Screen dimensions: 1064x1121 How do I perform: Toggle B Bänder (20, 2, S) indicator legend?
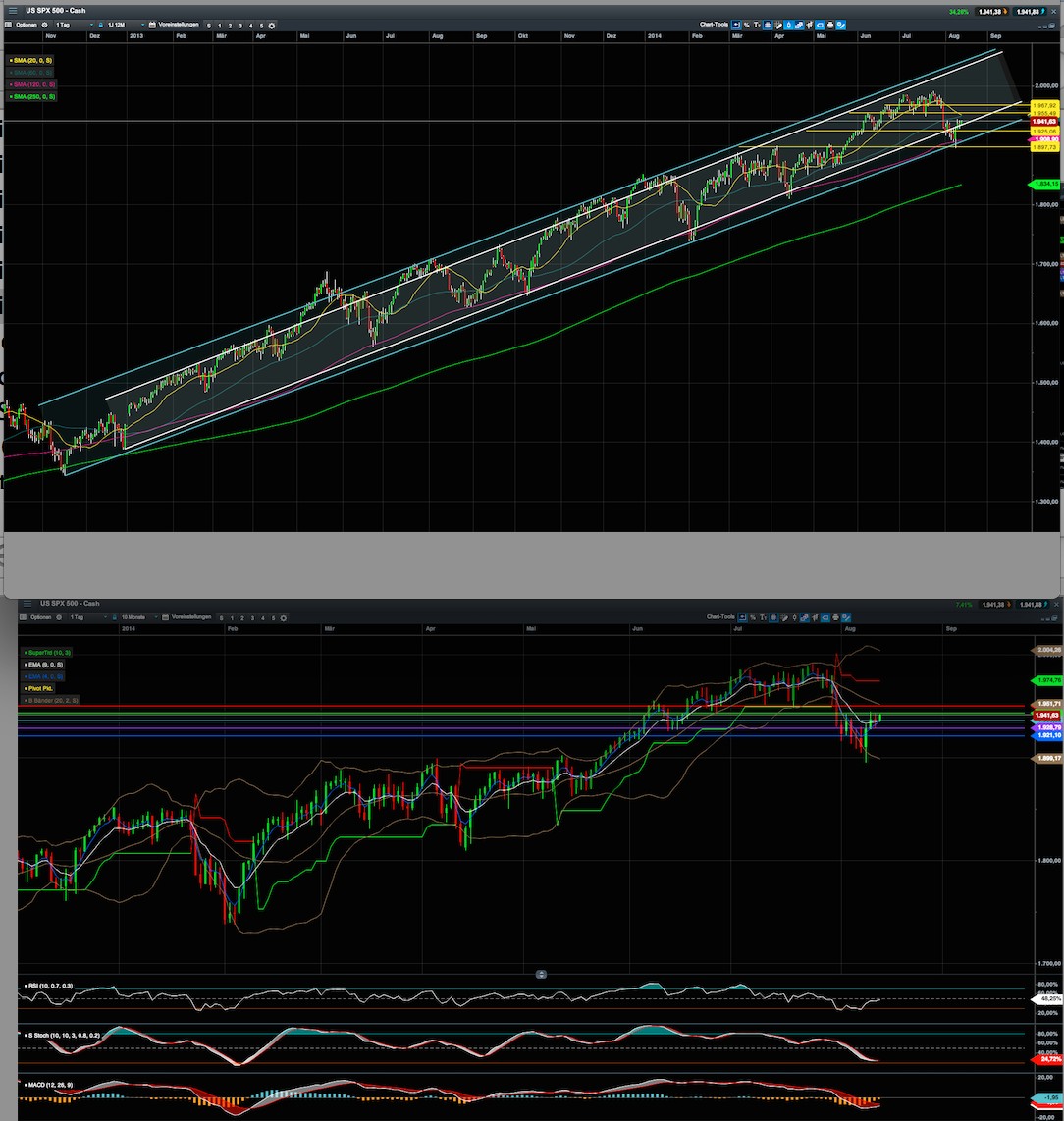tap(51, 701)
